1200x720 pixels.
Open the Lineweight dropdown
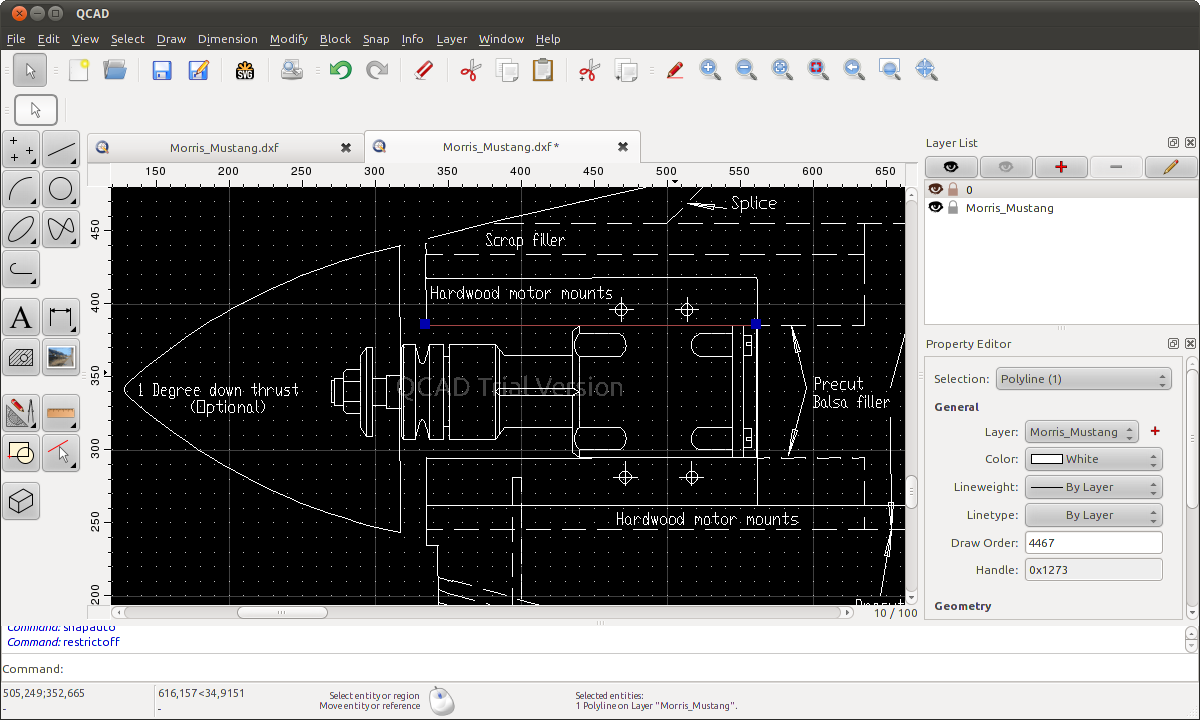point(1094,487)
